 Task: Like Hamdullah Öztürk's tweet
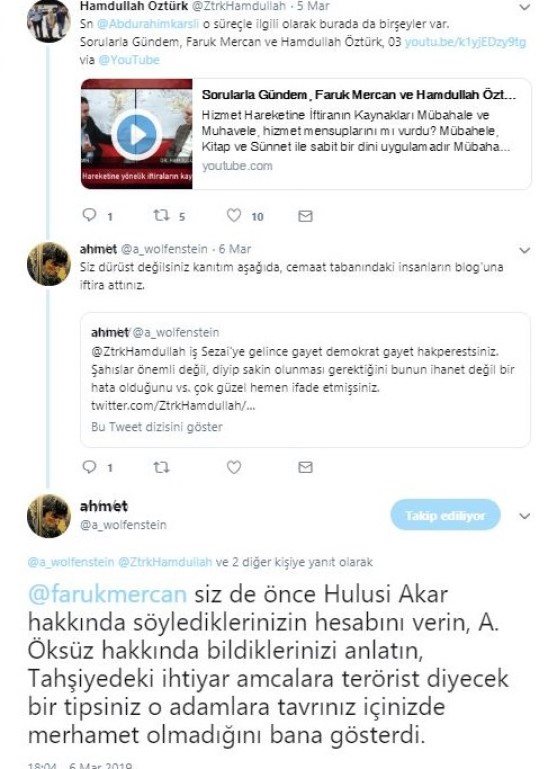(x=234, y=215)
